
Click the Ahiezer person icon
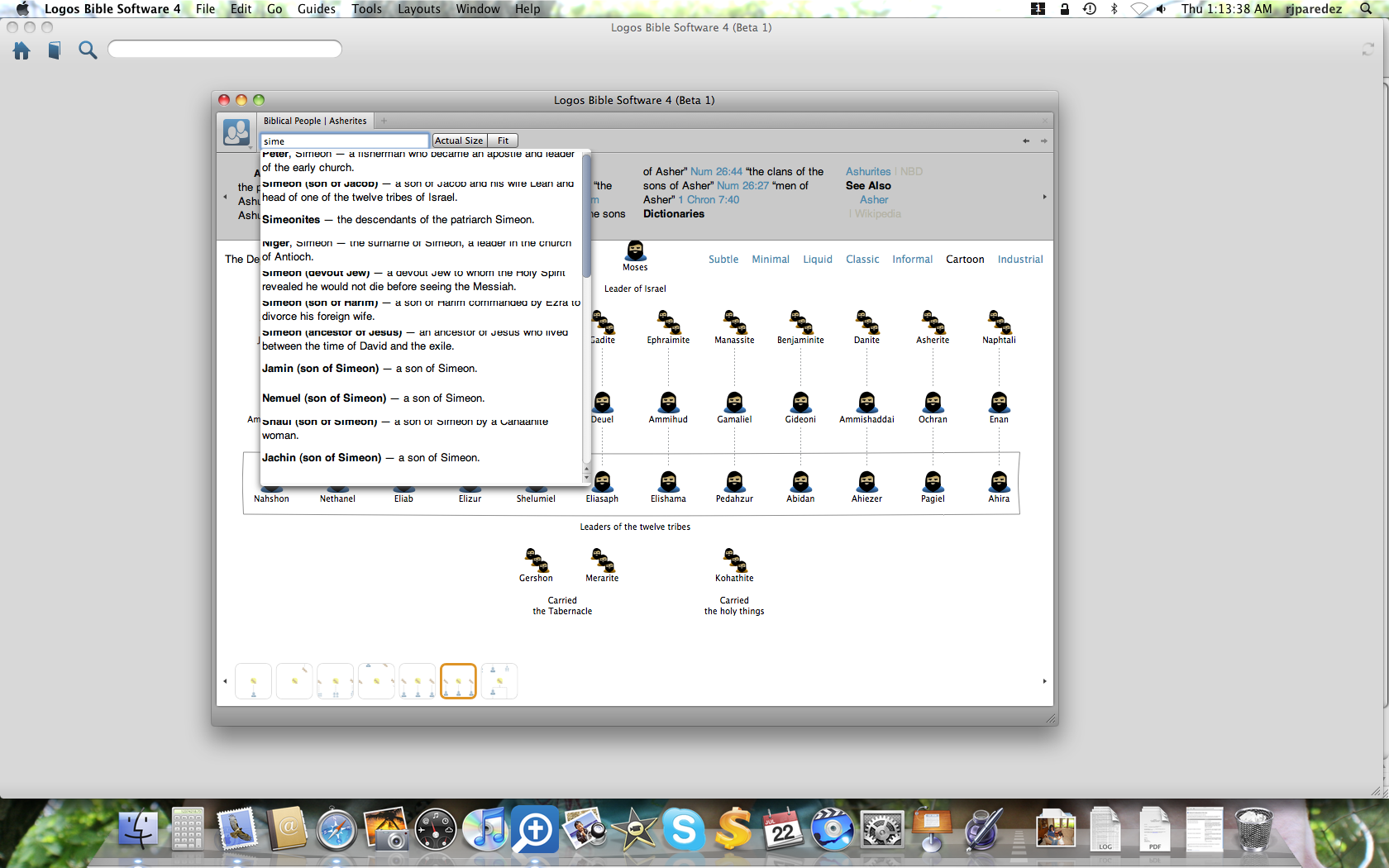tap(866, 482)
